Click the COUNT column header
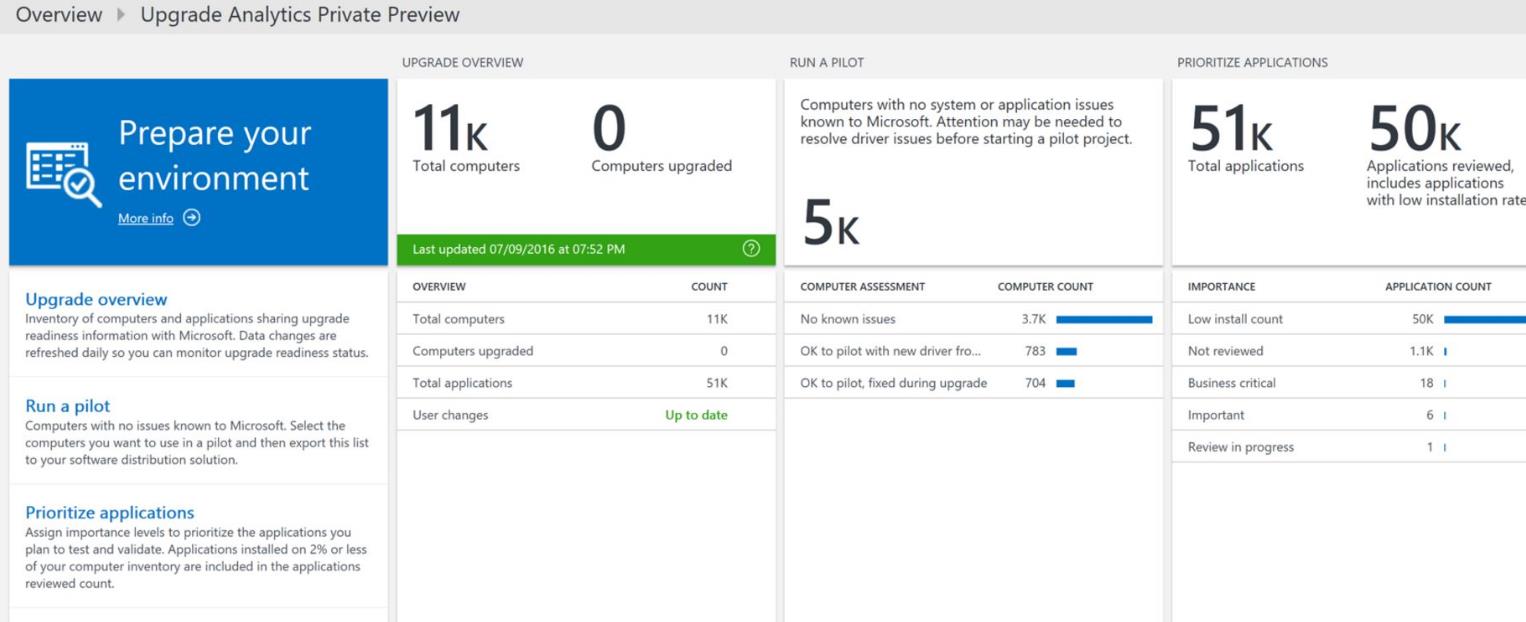 (709, 287)
